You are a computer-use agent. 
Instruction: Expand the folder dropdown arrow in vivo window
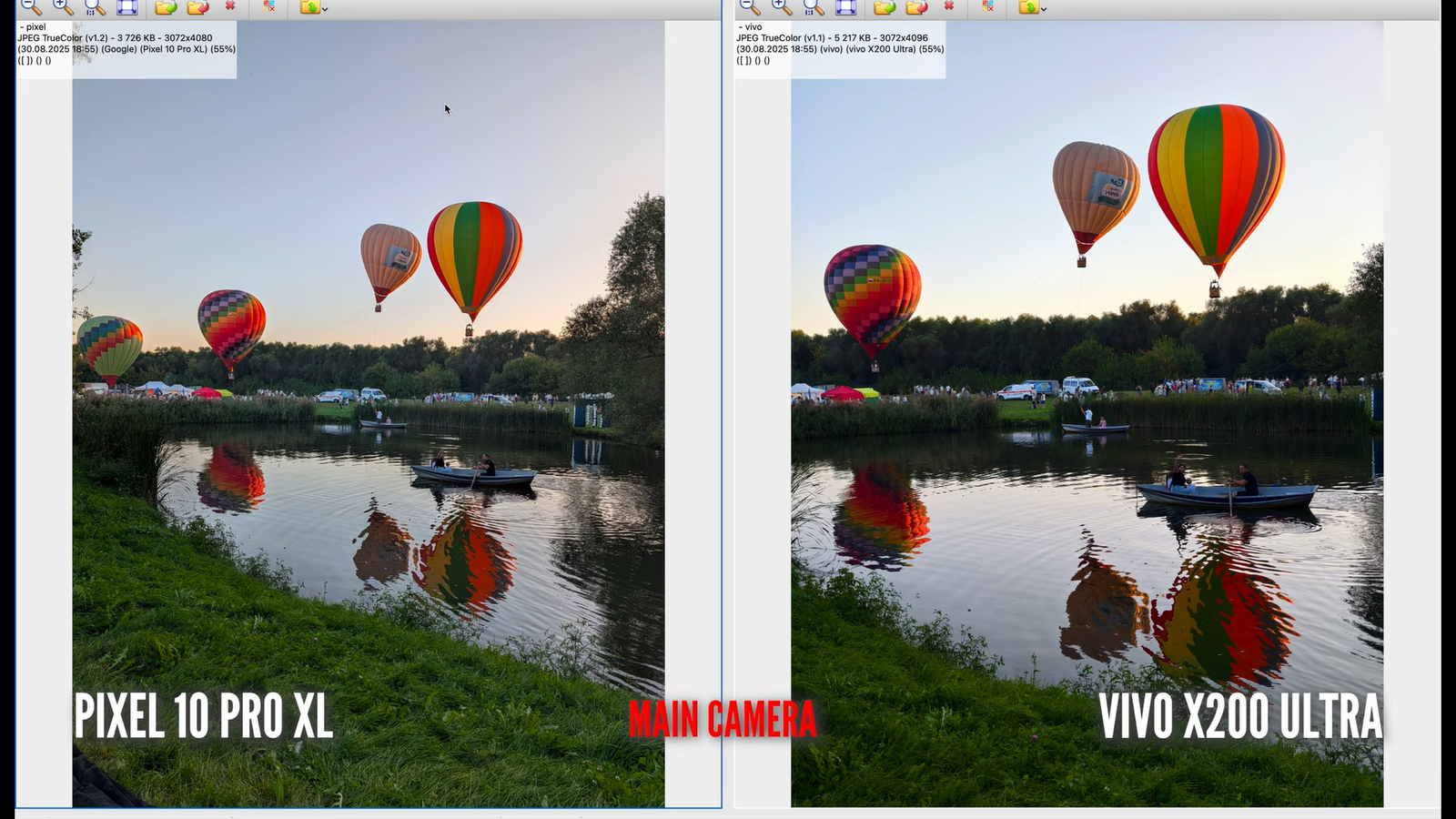(x=1044, y=9)
